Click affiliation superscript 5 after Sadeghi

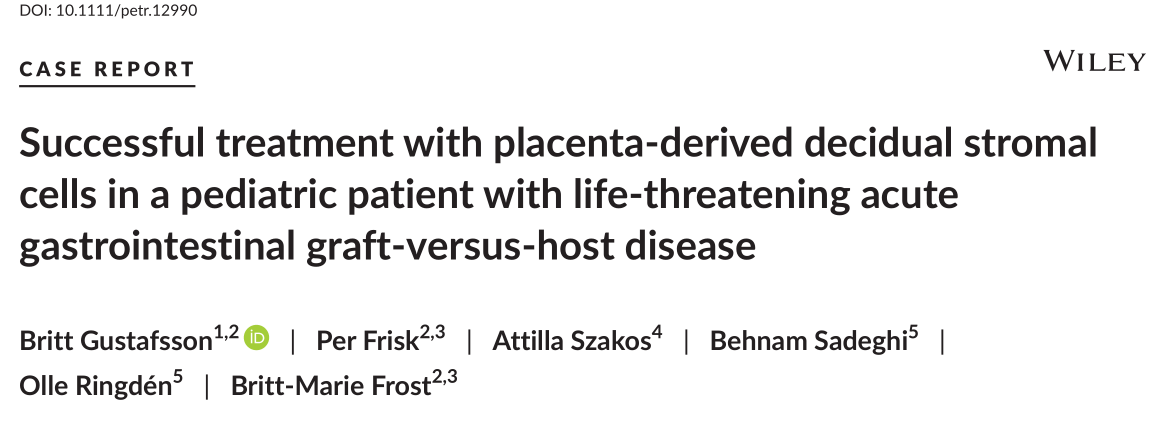913,334
